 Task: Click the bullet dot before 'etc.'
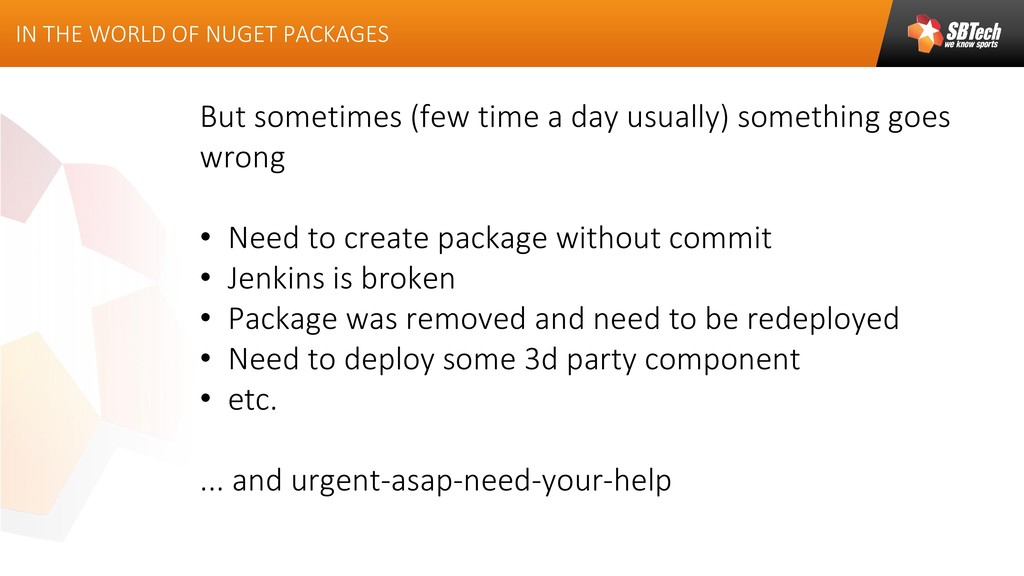point(206,399)
